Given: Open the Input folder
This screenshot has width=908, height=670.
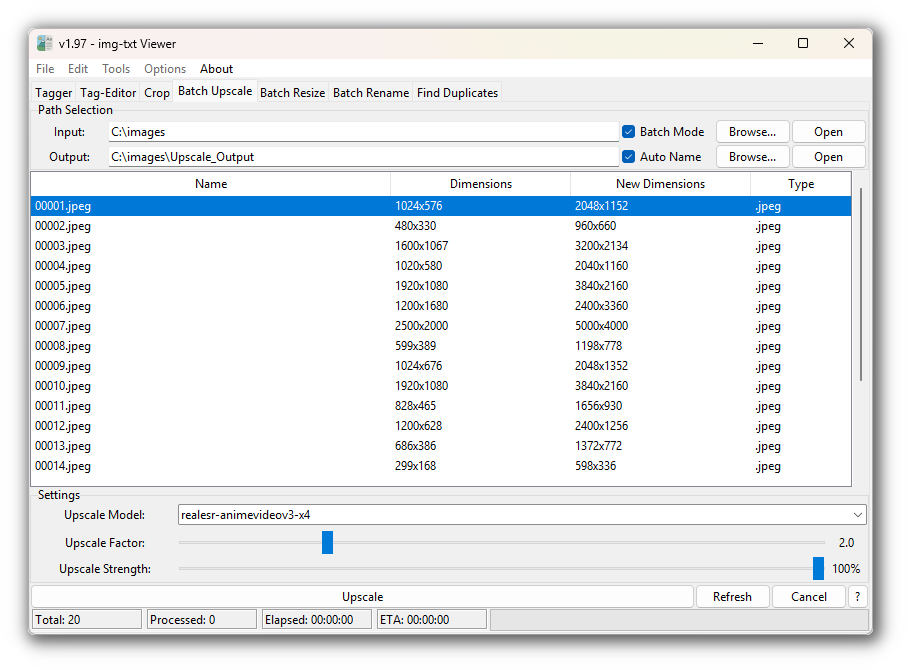Looking at the screenshot, I should (828, 131).
